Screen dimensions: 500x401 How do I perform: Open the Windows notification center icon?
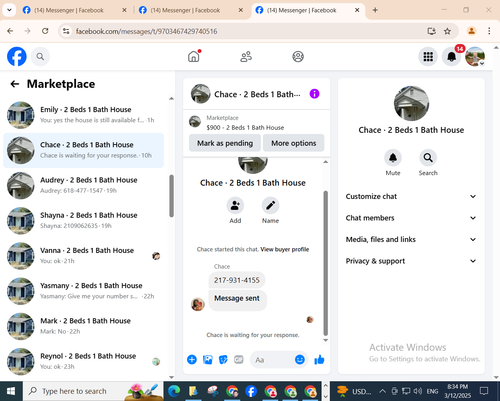[484, 391]
